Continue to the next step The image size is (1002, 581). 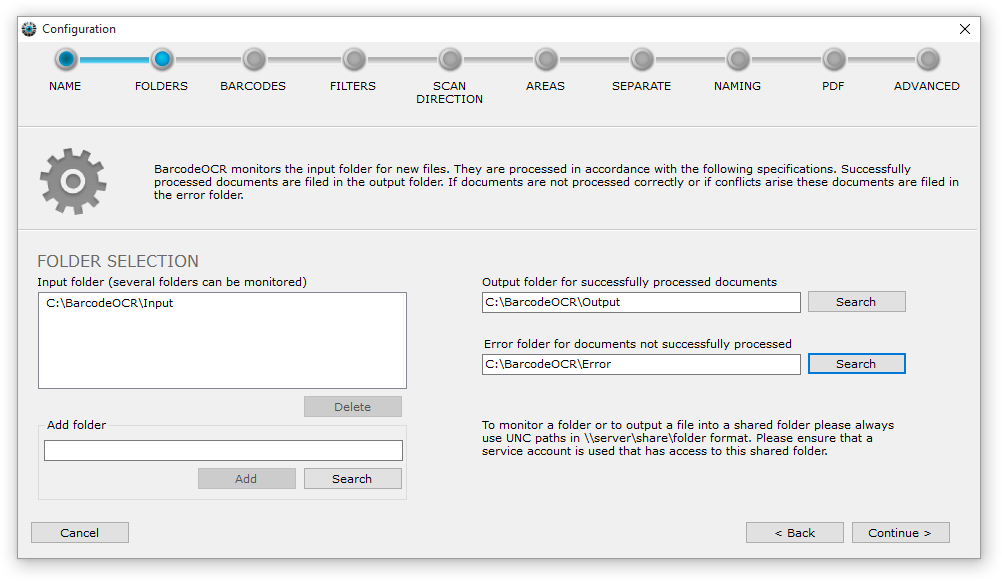[x=900, y=532]
